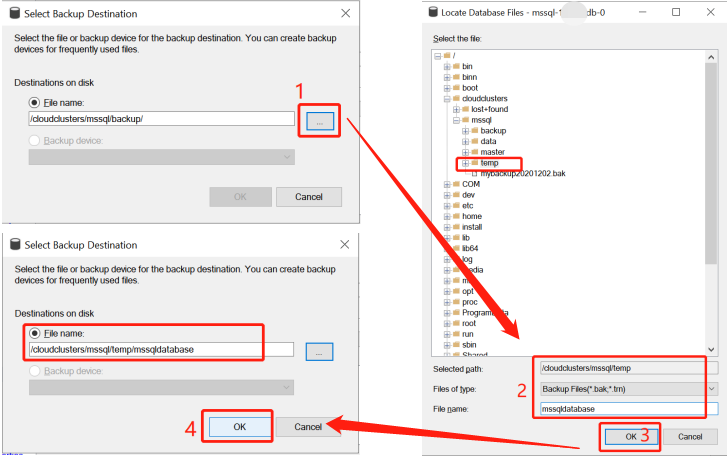Collapse the cloudclusters tree node
This screenshot has height=457, width=727.
(x=446, y=99)
